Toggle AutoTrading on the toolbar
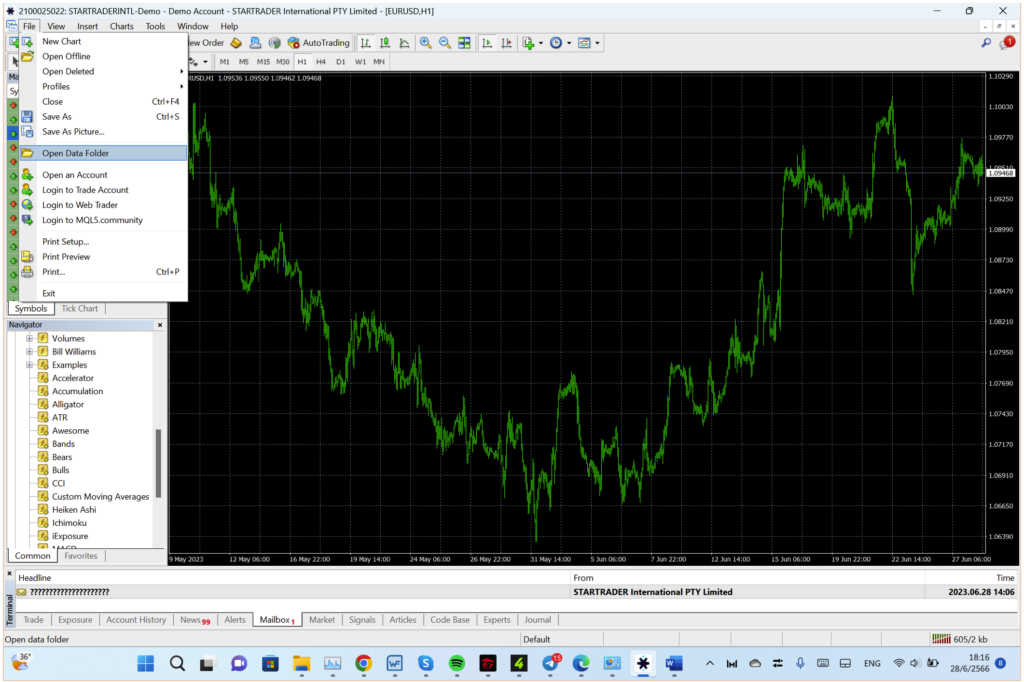 [x=319, y=43]
